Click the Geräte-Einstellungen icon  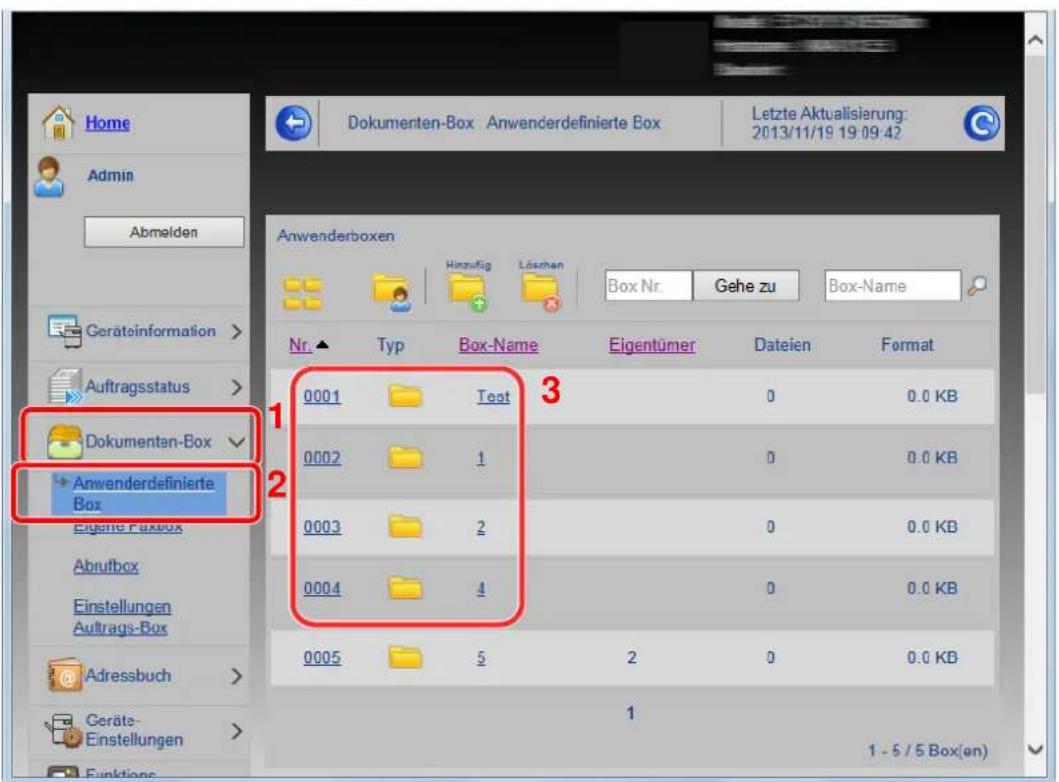point(63,731)
